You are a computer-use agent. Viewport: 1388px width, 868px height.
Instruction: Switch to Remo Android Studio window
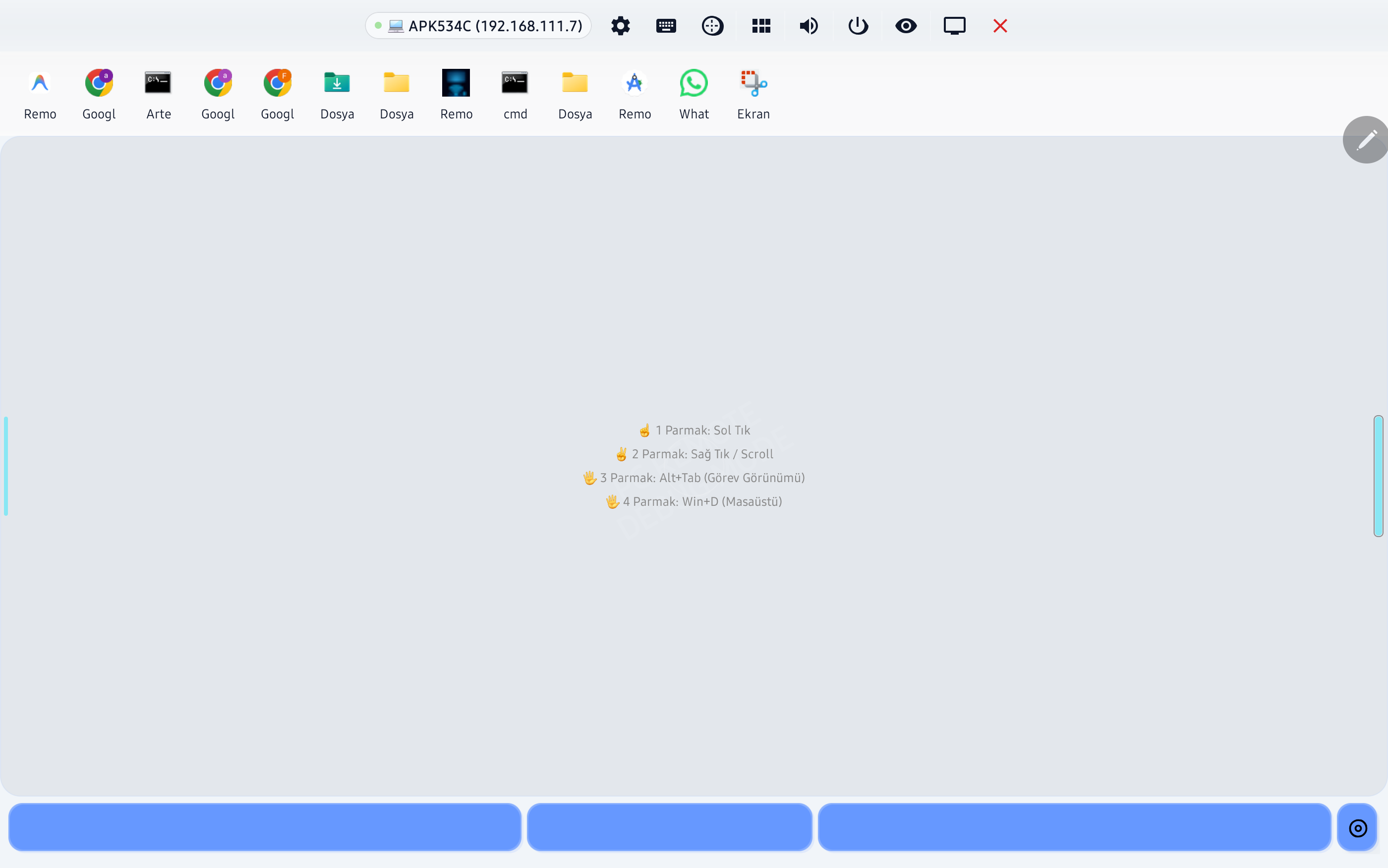635,95
